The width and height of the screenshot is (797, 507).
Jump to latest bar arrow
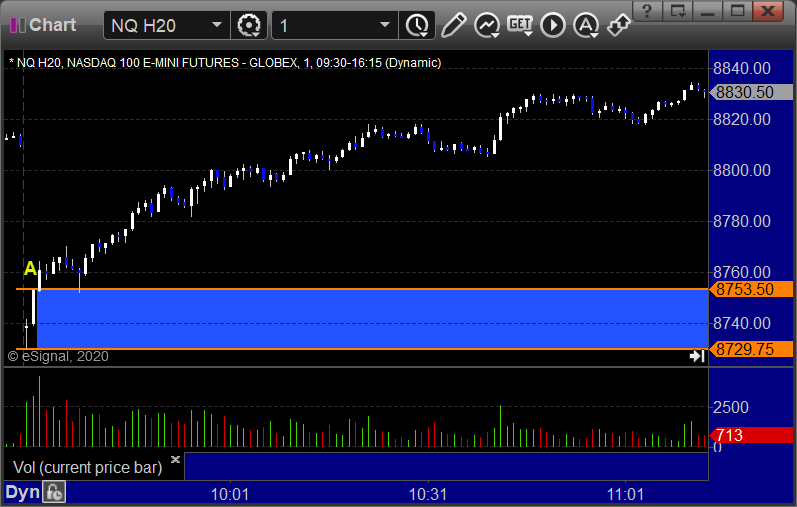(x=697, y=356)
